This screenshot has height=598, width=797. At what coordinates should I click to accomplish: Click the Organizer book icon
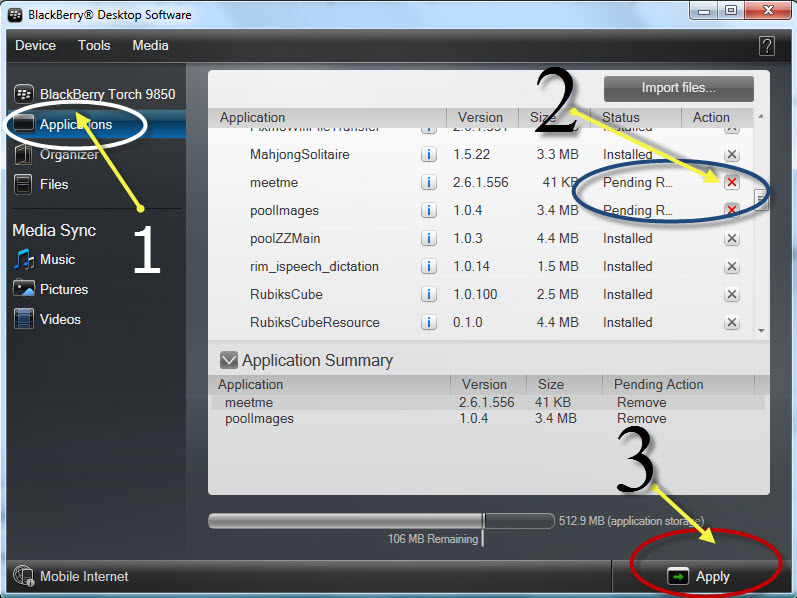23,155
